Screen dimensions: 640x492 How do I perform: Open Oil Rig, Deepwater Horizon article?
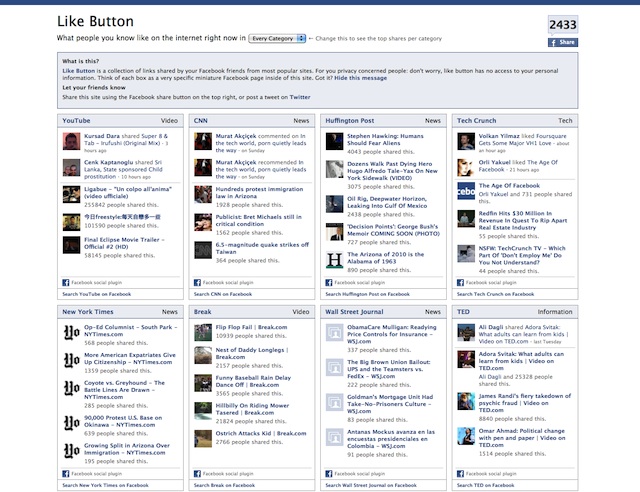tap(387, 202)
